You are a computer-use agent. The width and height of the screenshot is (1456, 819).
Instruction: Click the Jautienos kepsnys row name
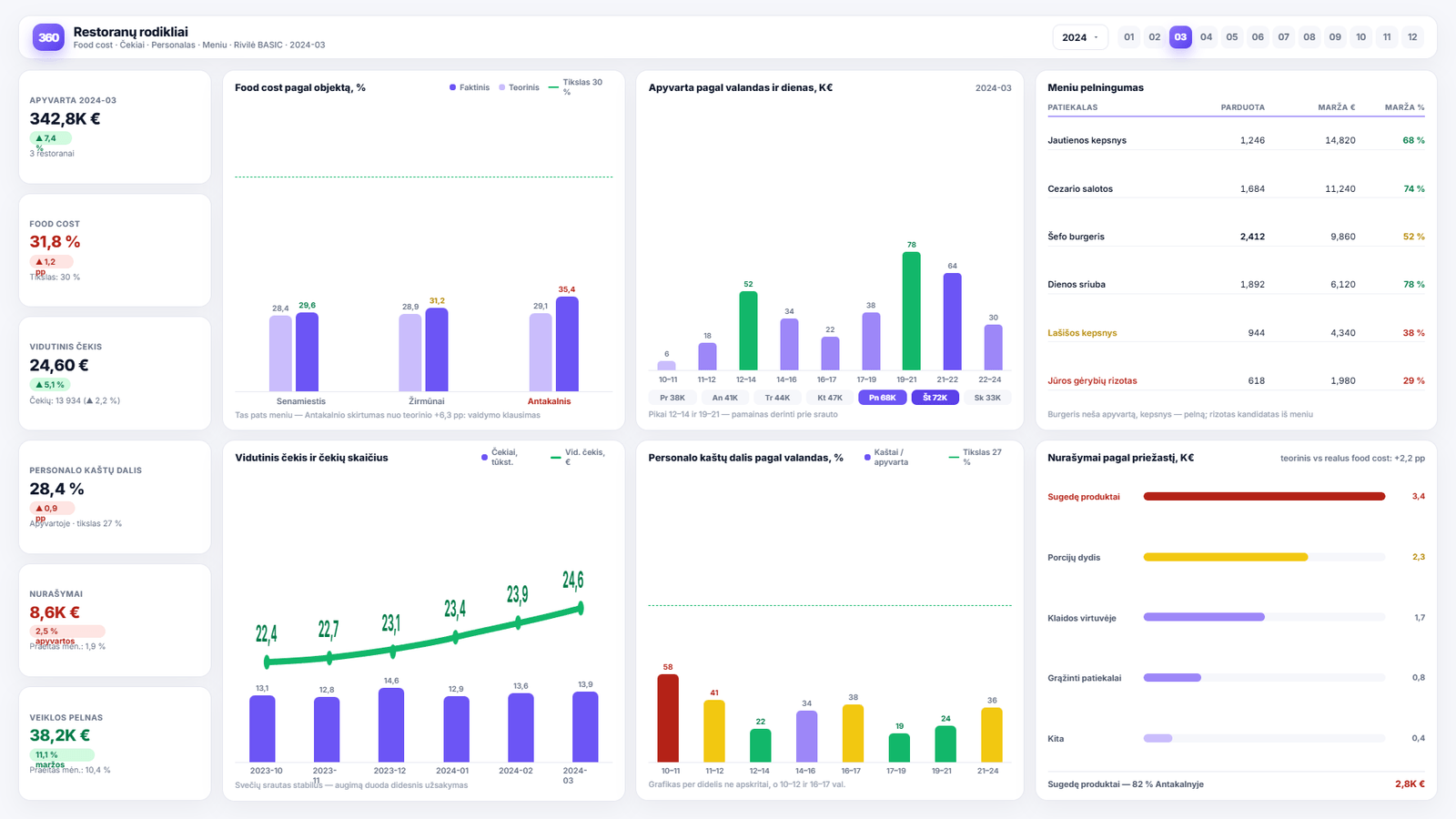pyautogui.click(x=1087, y=140)
